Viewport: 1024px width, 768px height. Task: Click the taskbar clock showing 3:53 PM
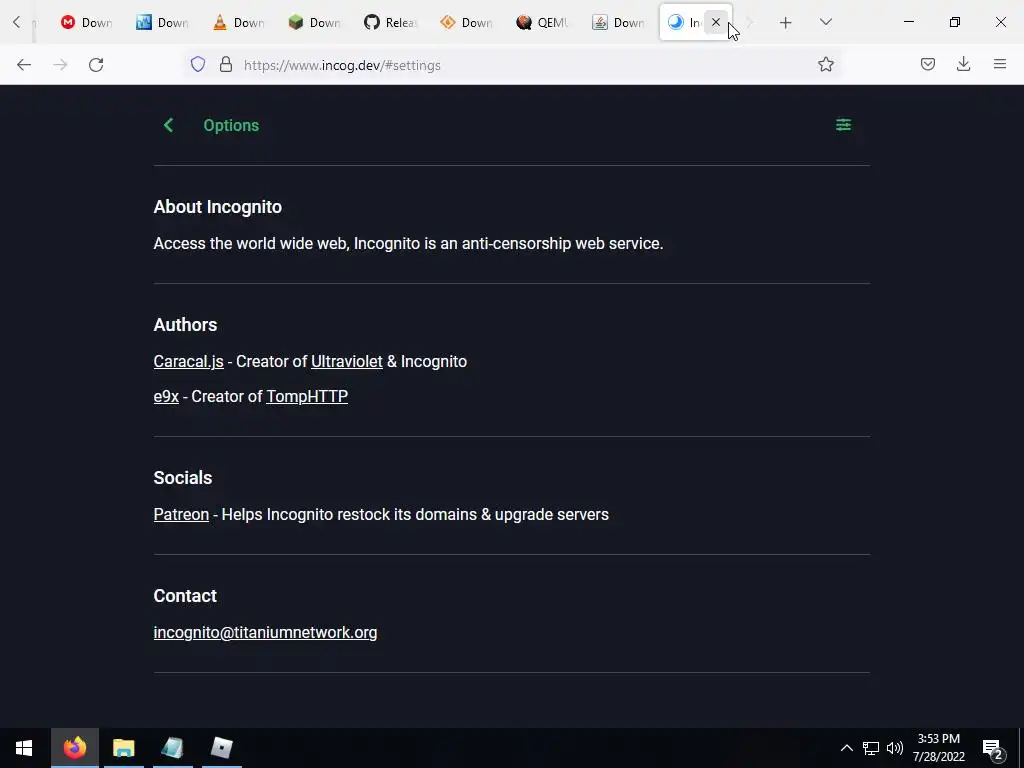(x=938, y=748)
